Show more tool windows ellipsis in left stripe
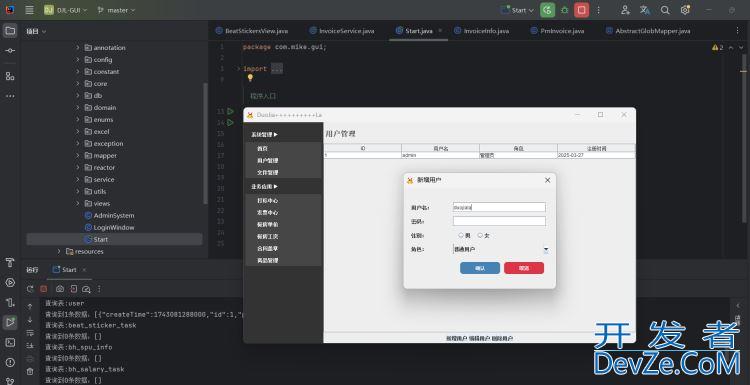 [10, 96]
